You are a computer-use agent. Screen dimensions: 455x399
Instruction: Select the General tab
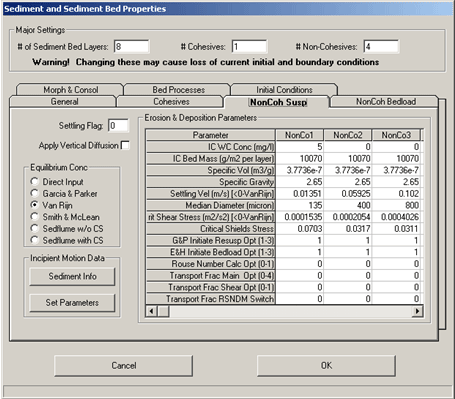pyautogui.click(x=64, y=102)
